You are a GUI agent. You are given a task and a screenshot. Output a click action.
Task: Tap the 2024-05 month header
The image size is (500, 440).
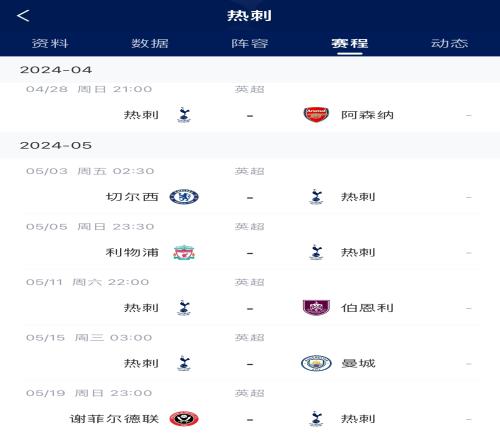[x=250, y=145]
